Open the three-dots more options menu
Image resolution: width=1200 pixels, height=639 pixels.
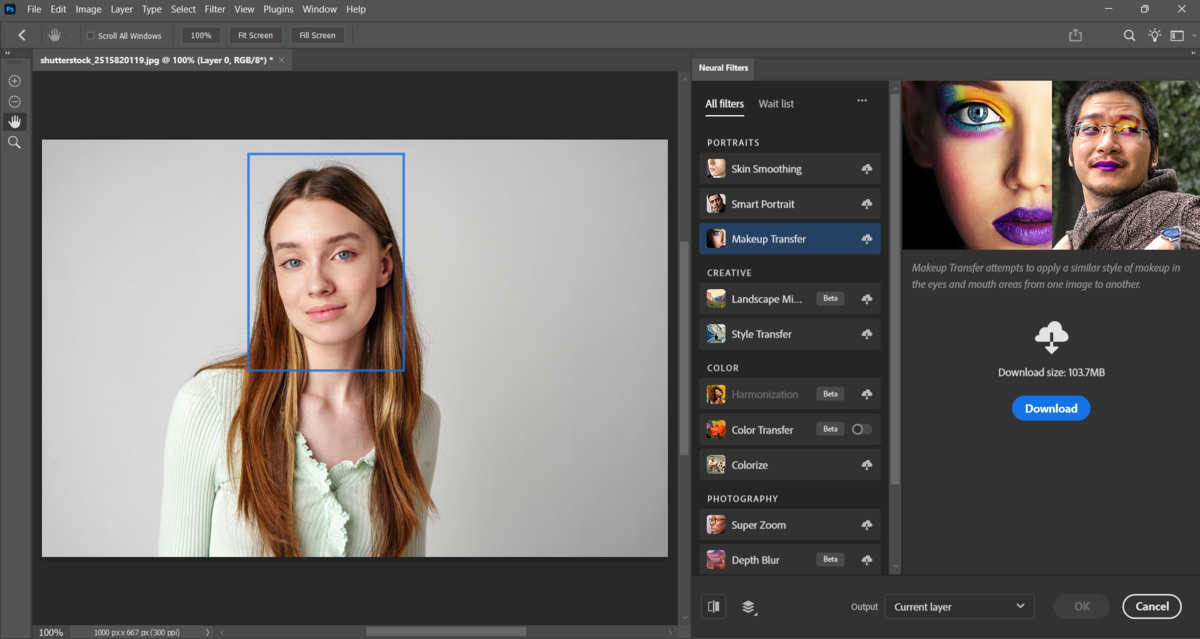pos(862,100)
